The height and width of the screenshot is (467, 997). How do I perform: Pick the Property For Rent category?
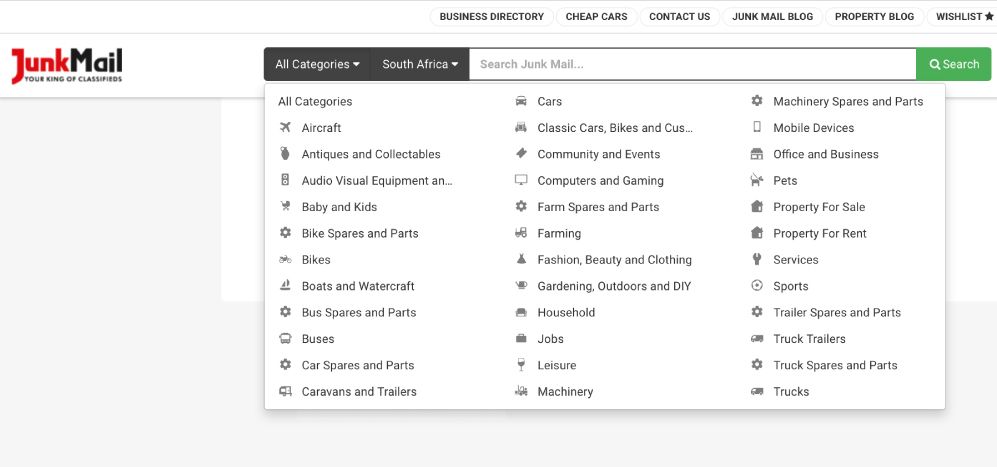[x=820, y=234]
